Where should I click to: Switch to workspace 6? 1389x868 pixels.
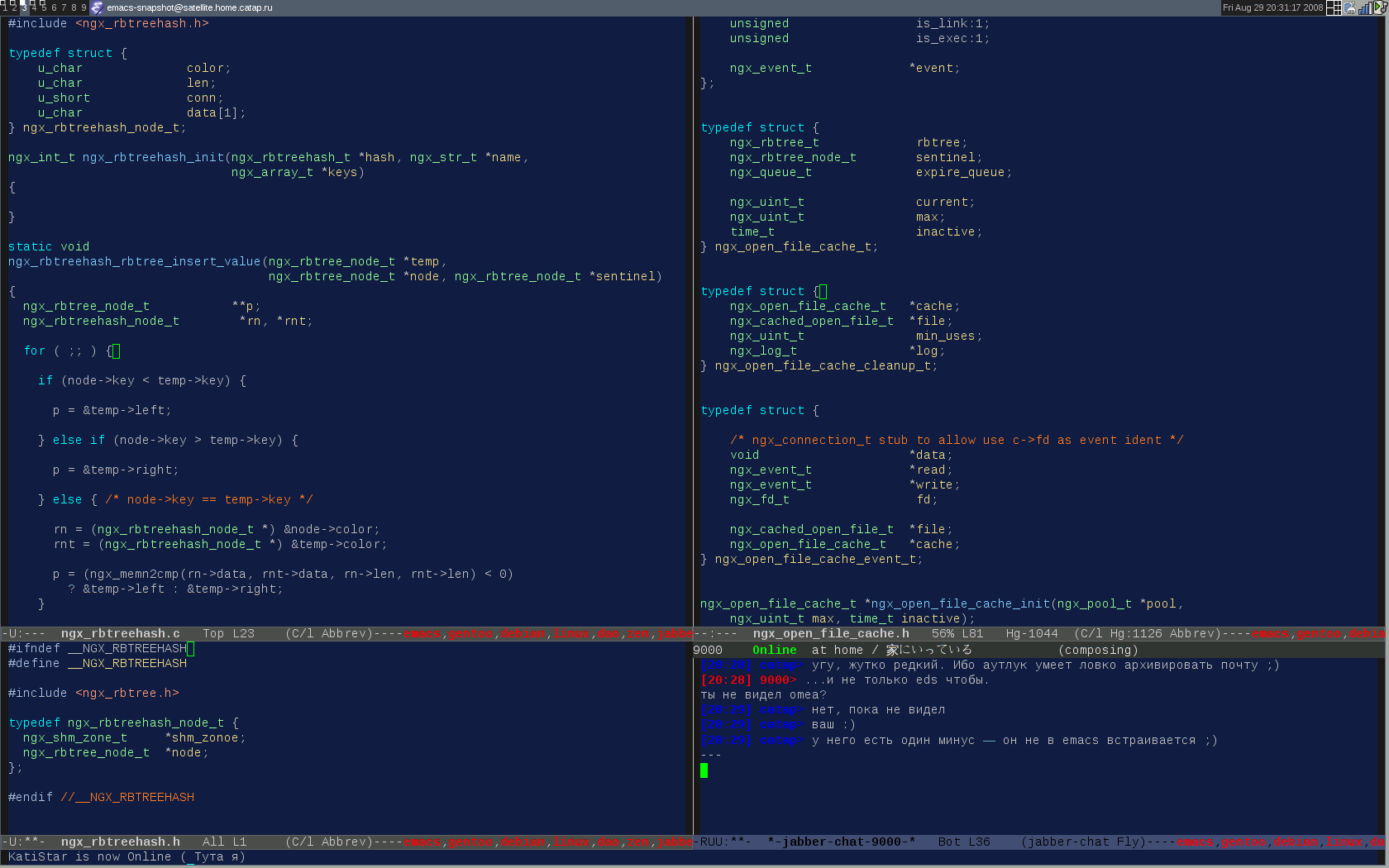click(x=54, y=7)
